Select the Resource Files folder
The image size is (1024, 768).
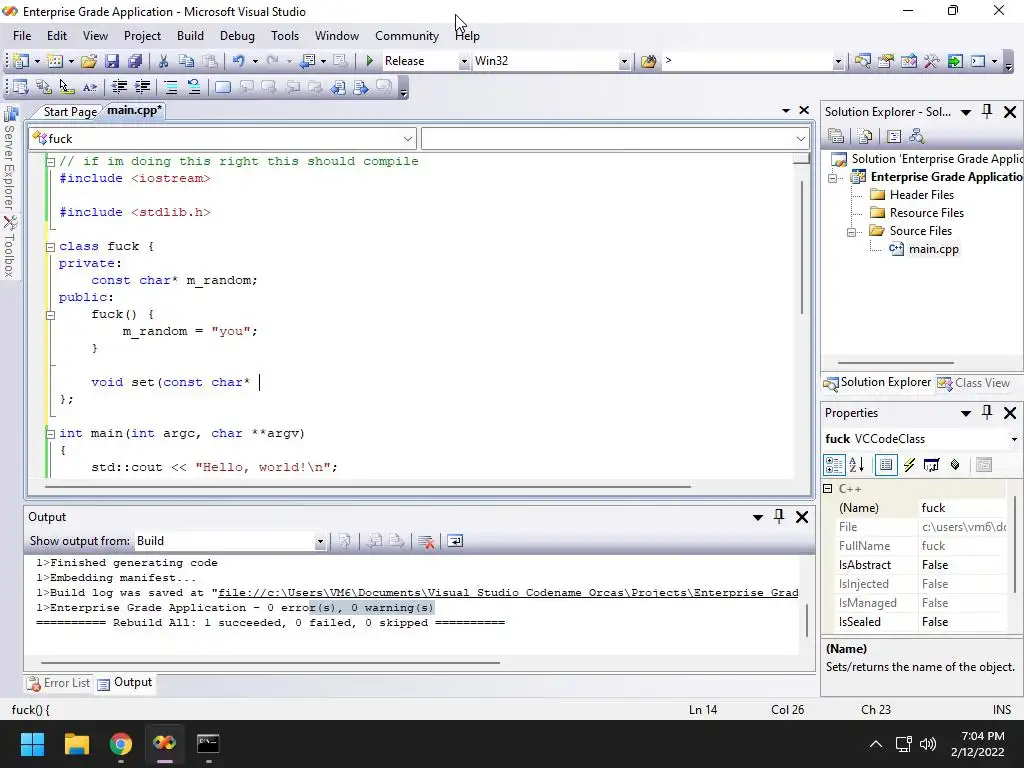[926, 213]
